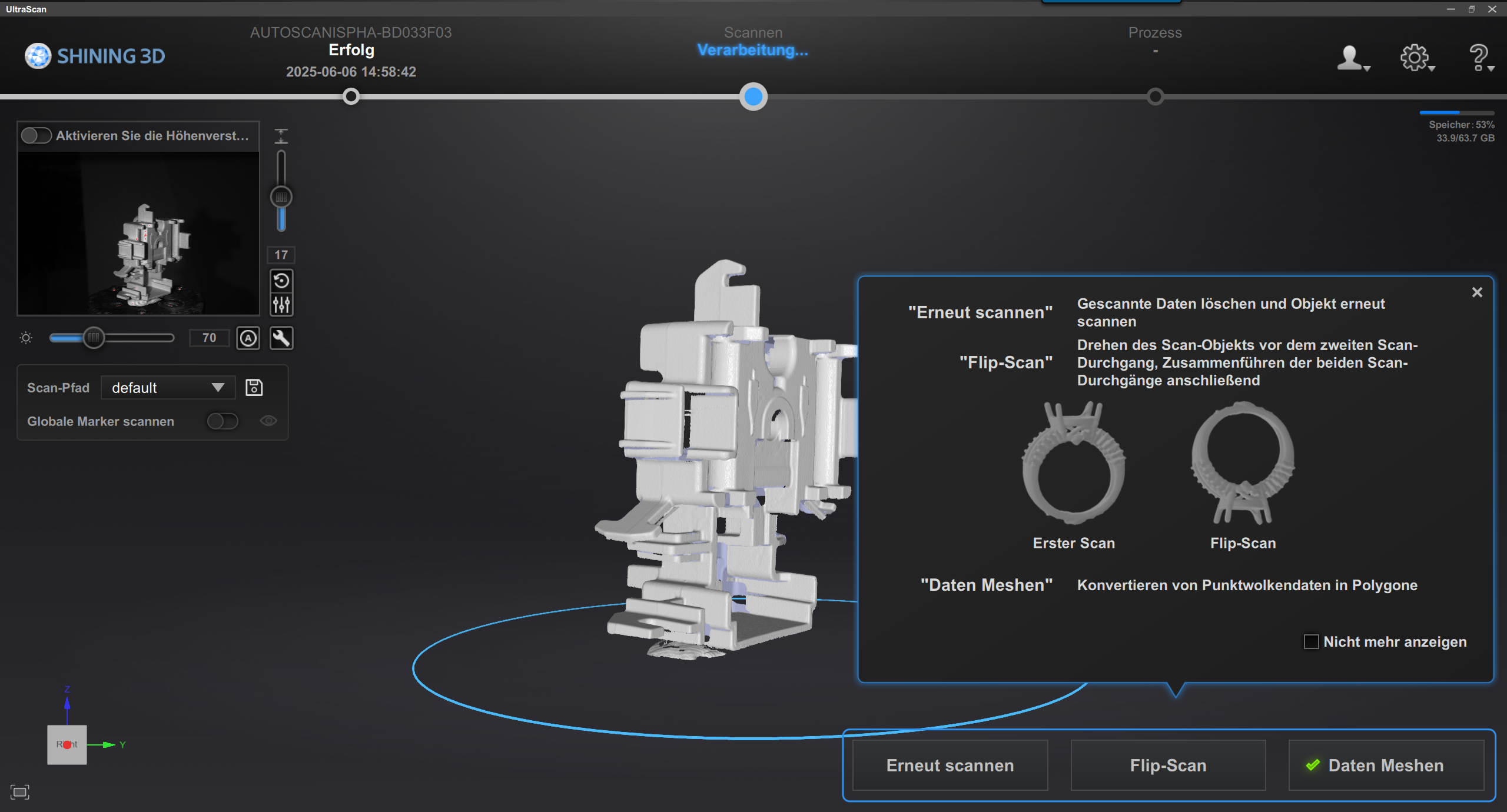Click the reset rotation icon beside camera preview
The image size is (1507, 812).
click(x=281, y=281)
